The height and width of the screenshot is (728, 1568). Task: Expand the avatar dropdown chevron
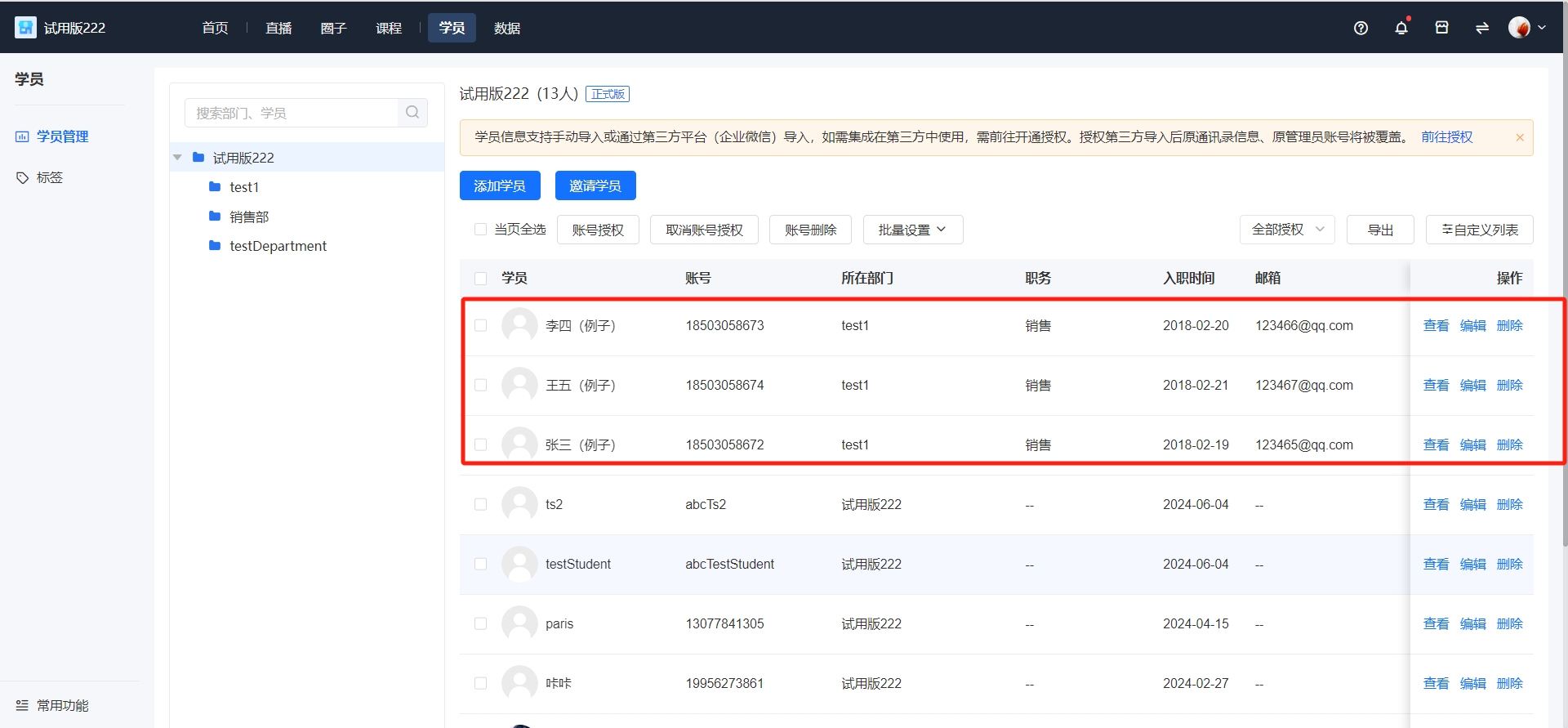1542,28
